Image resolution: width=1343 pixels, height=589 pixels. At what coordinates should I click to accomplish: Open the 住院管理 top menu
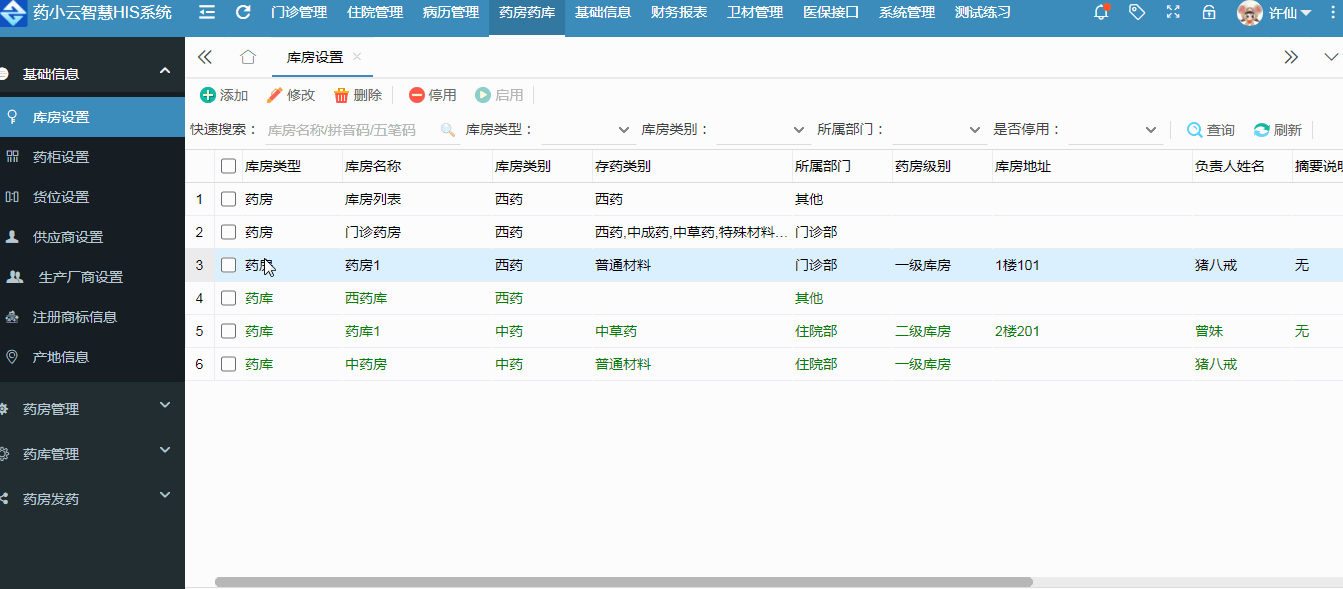point(375,12)
